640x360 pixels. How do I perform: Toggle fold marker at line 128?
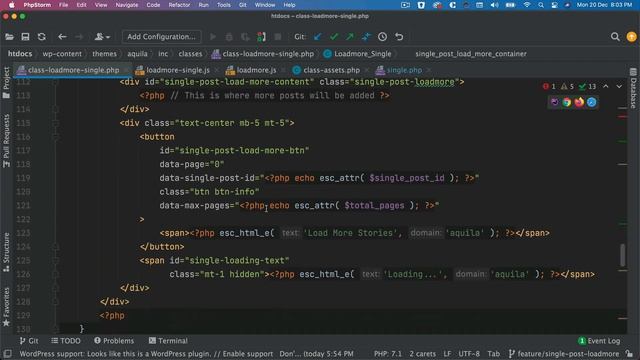56,302
